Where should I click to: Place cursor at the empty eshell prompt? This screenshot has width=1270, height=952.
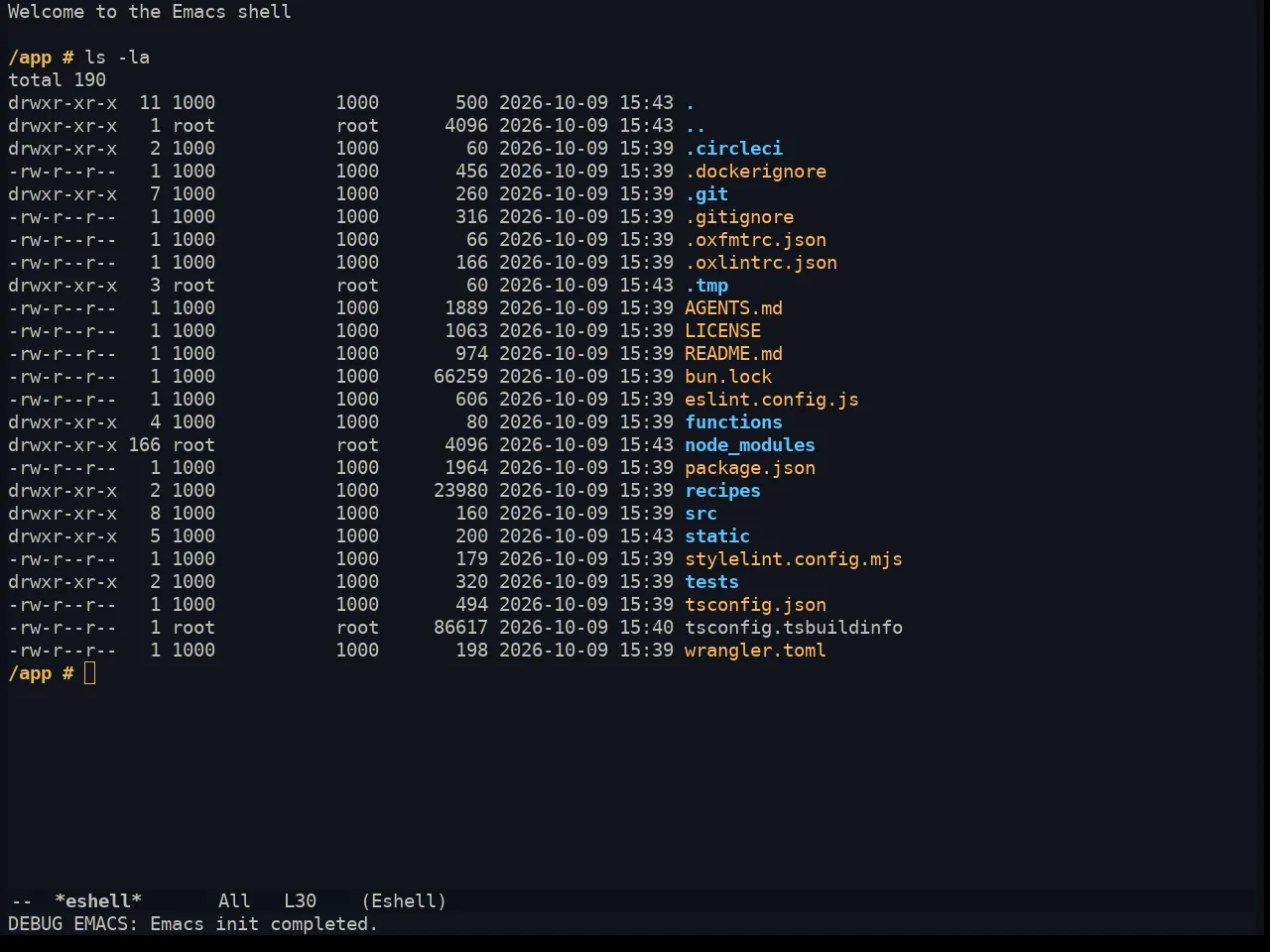[90, 674]
